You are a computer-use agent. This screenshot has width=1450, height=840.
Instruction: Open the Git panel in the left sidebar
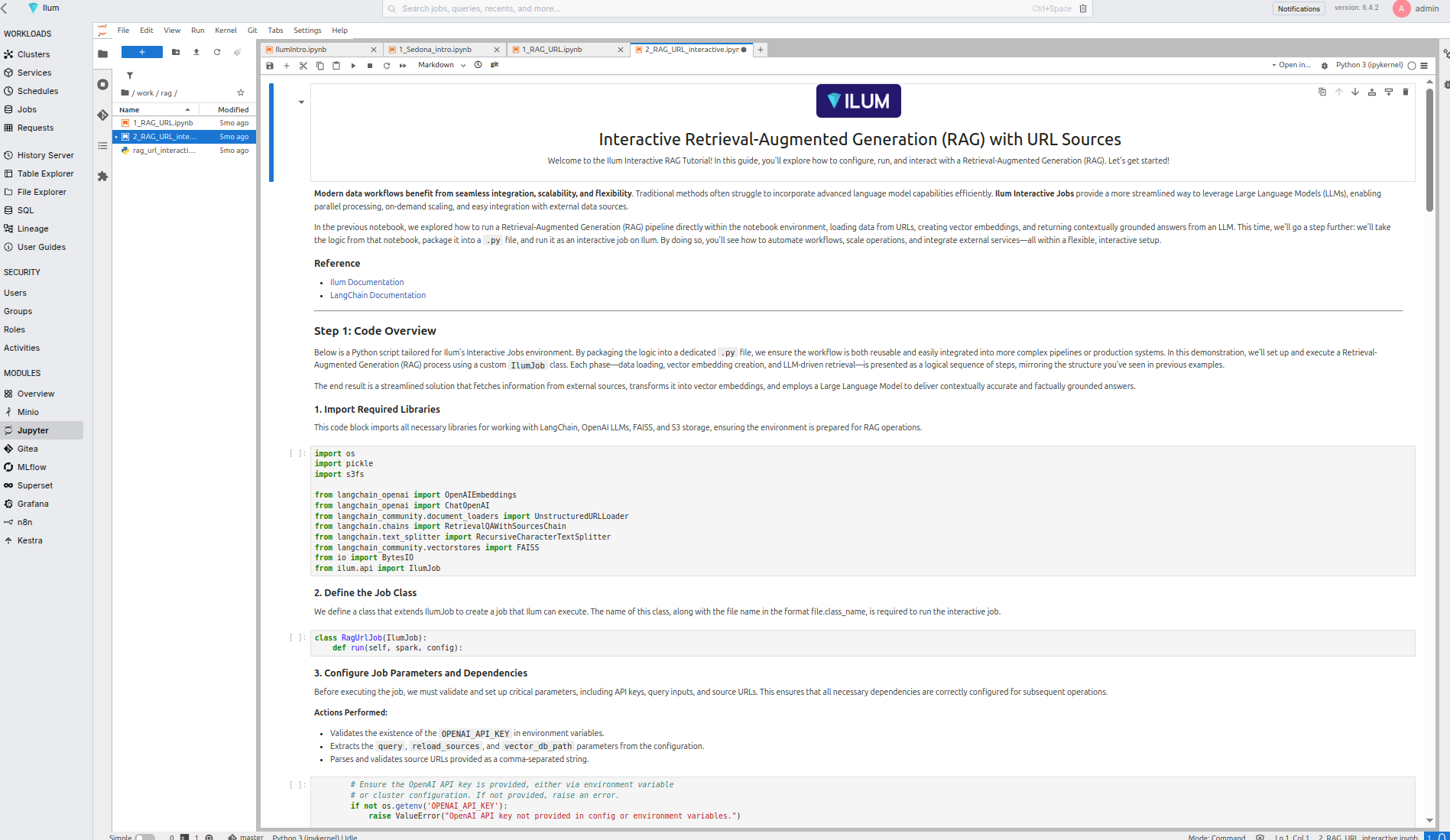click(103, 115)
